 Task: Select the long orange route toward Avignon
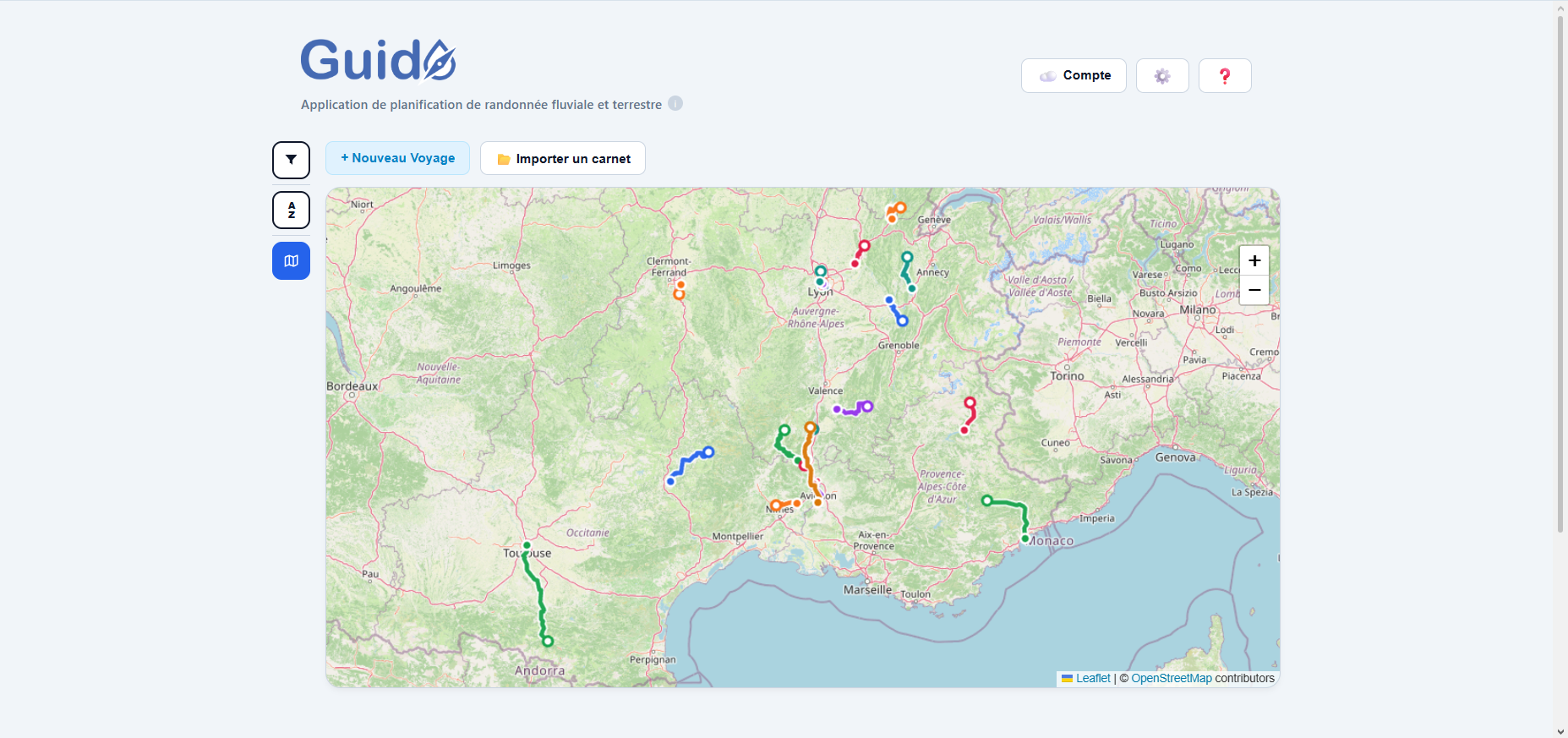click(809, 463)
